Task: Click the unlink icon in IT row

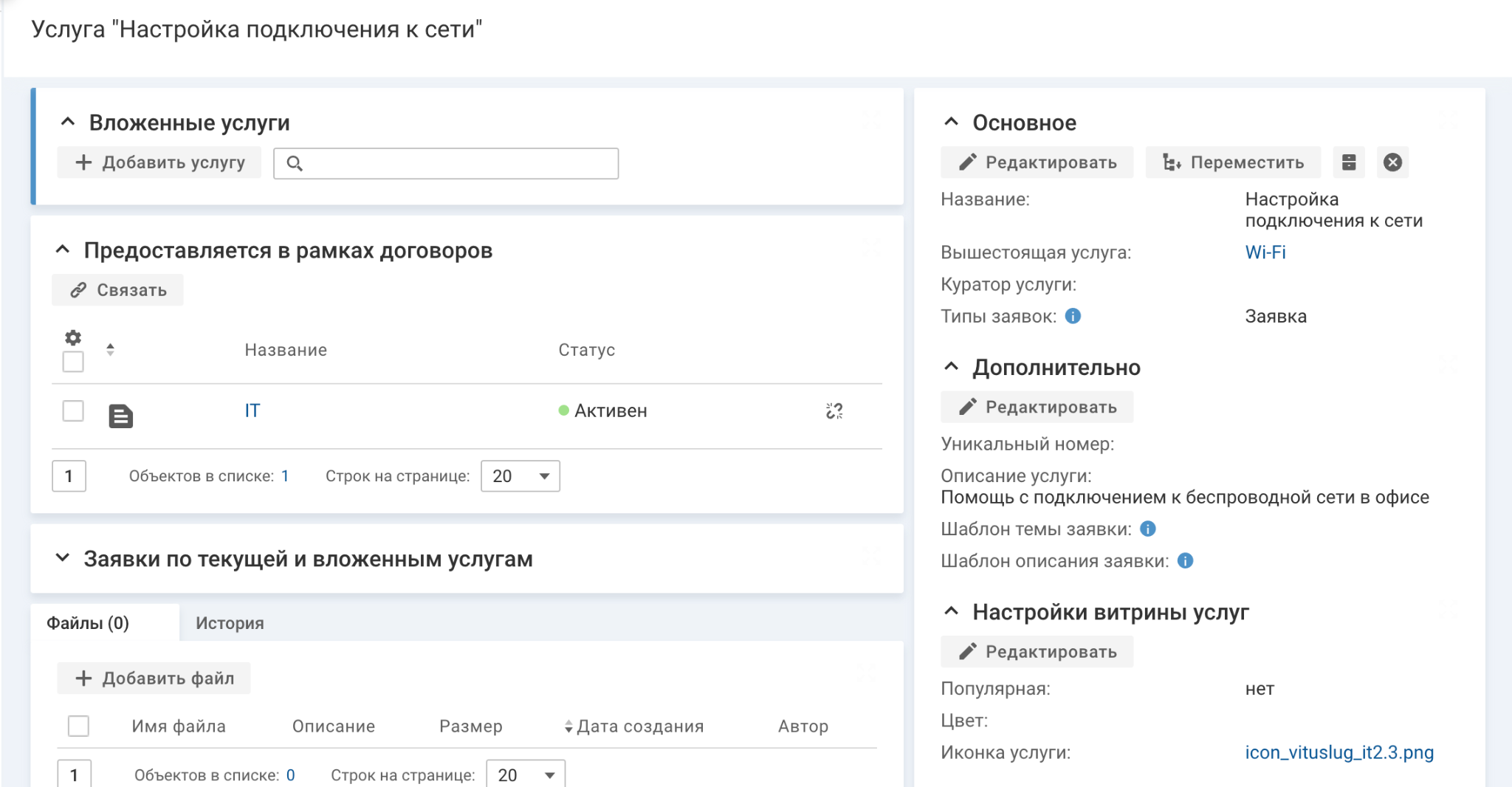Action: coord(834,411)
